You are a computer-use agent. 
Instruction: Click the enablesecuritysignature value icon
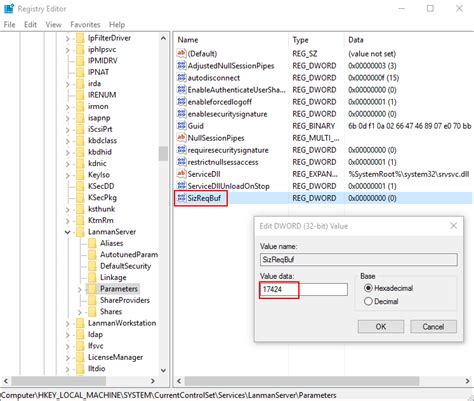pyautogui.click(x=181, y=114)
